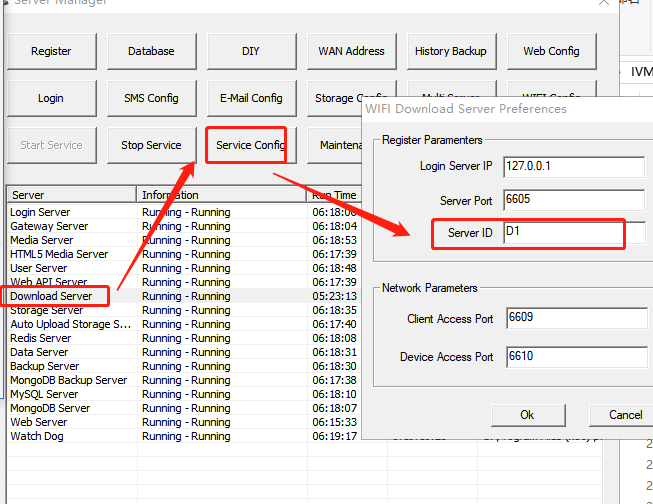The width and height of the screenshot is (653, 504).
Task: Open WAN Address settings
Action: click(x=351, y=51)
